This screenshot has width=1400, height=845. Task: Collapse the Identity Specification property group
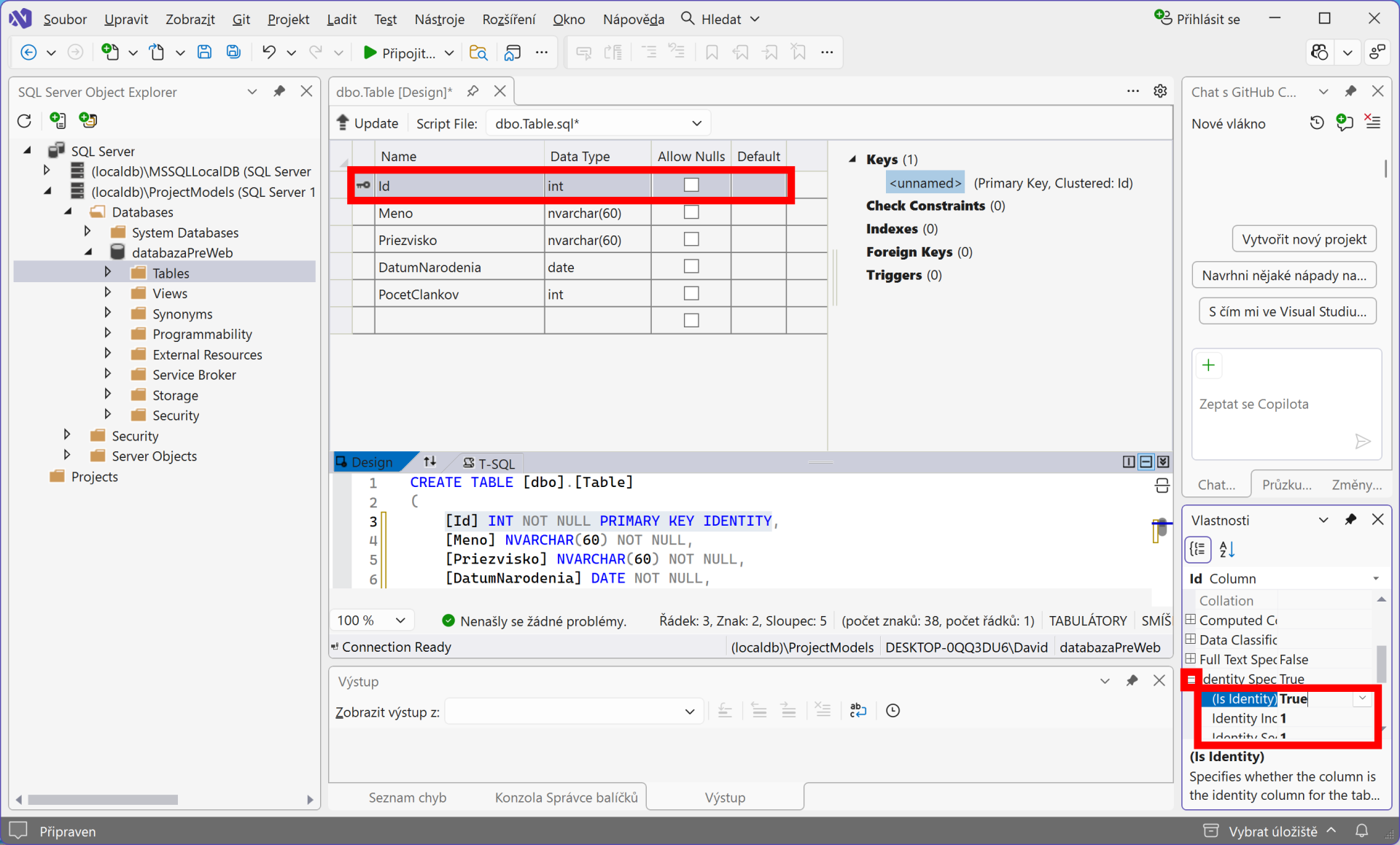click(x=1191, y=679)
